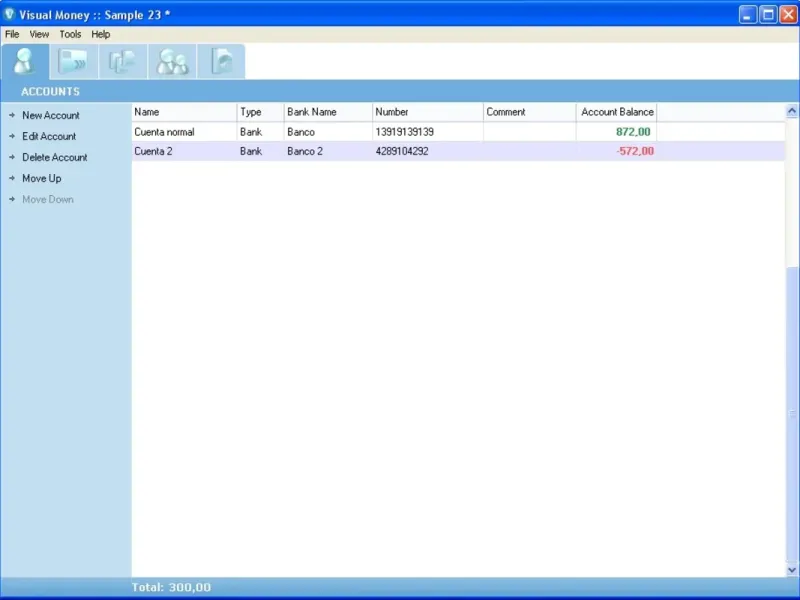
Task: Sort by the Name column header
Action: pos(184,112)
